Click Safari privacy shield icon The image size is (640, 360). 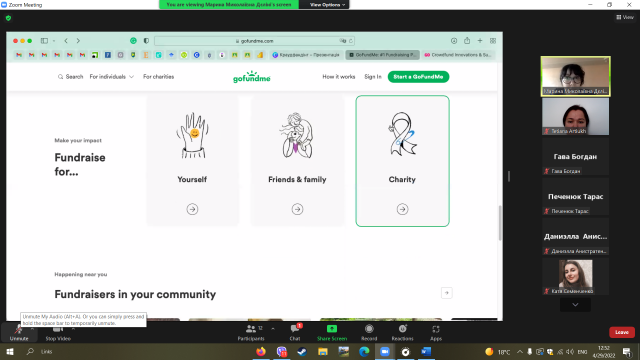point(146,41)
